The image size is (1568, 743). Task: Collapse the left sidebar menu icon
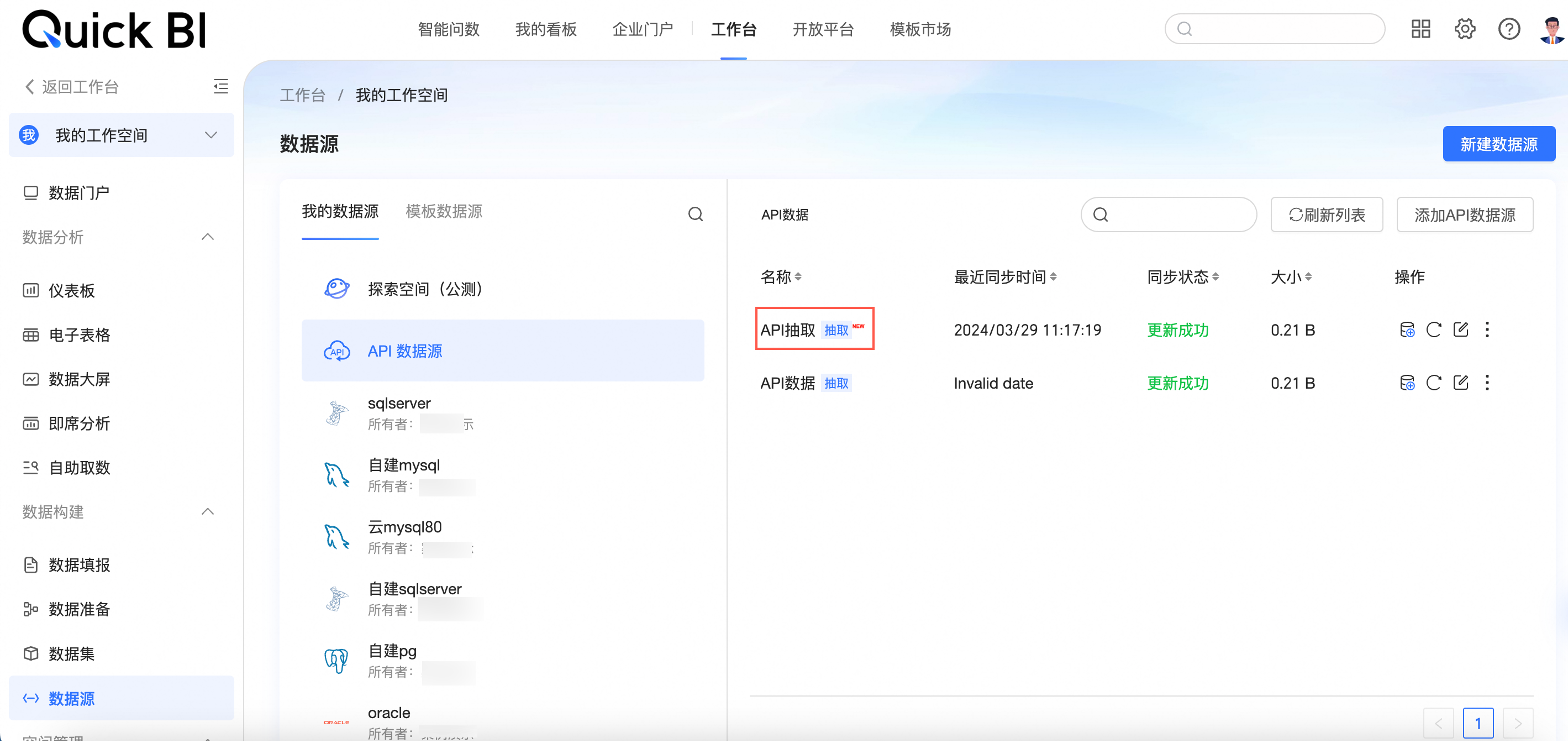221,86
